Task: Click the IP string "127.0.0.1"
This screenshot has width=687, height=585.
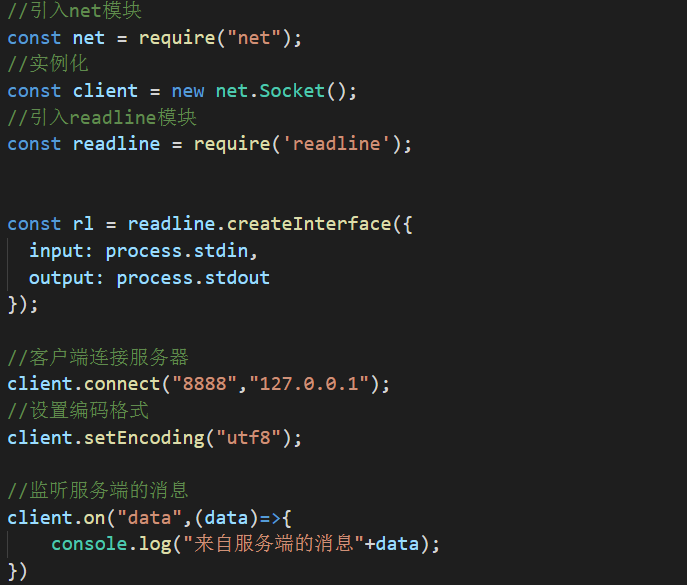Action: (309, 384)
